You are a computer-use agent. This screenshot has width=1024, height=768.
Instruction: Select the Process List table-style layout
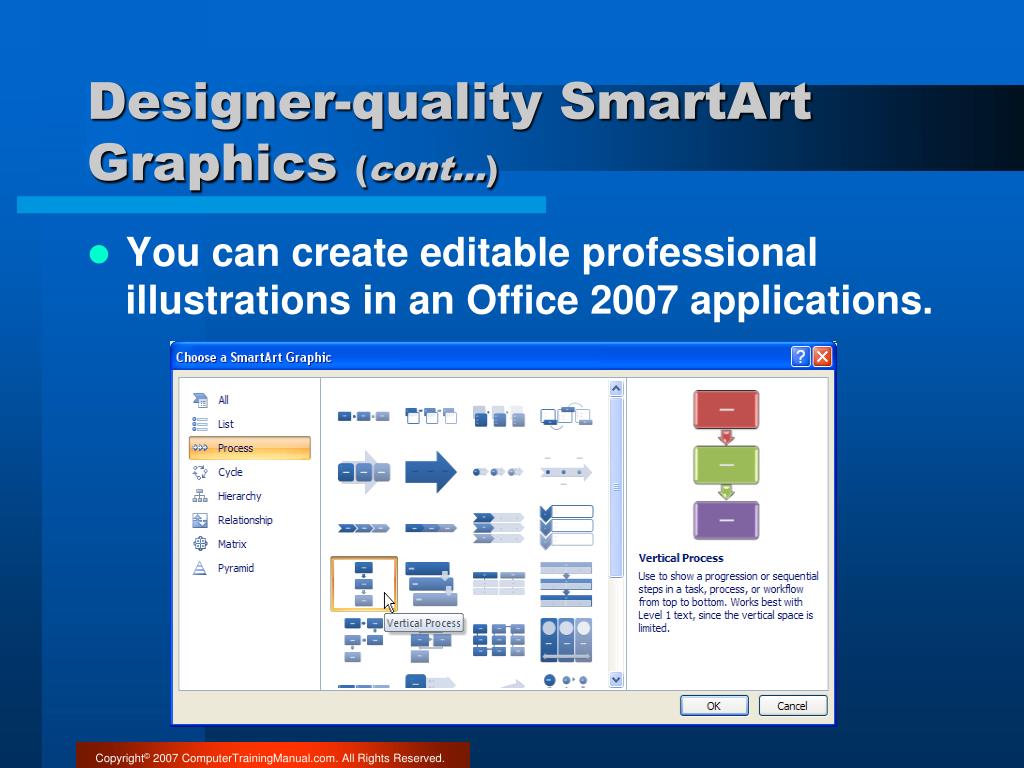point(498,583)
